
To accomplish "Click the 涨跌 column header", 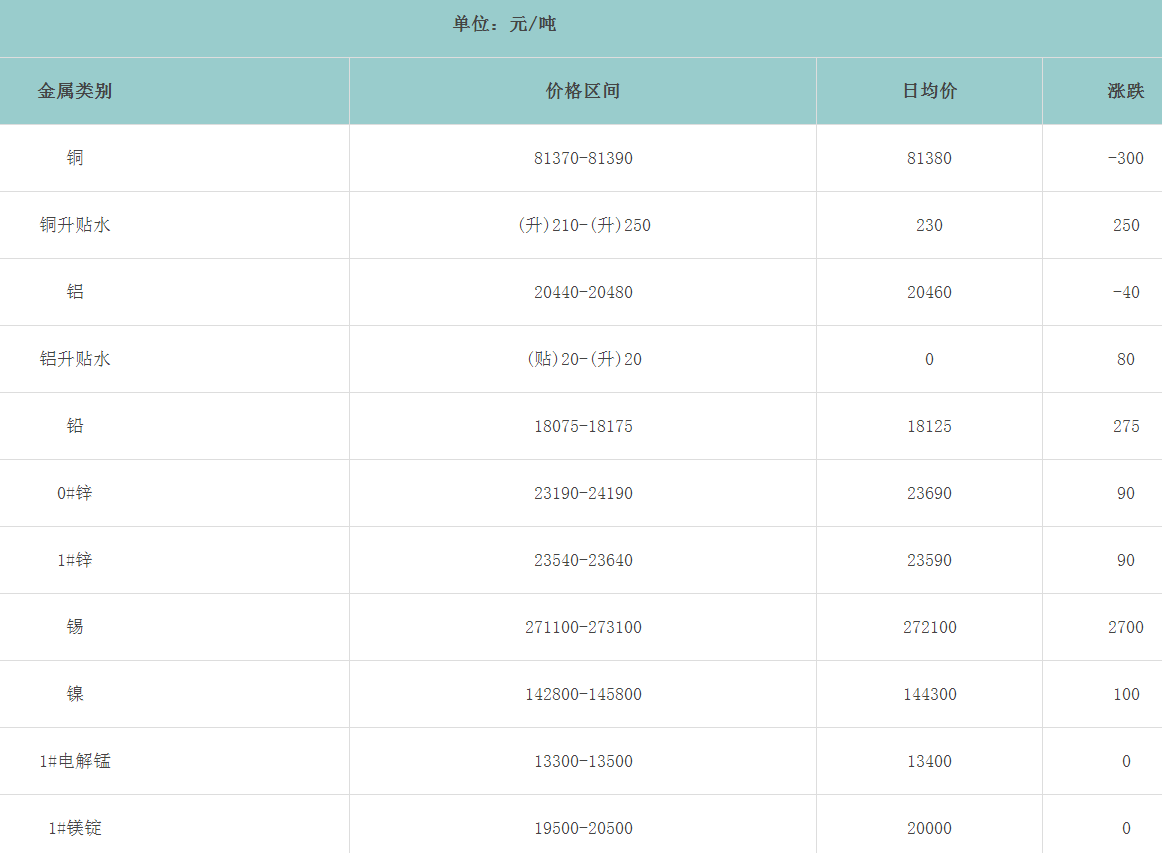I will [1125, 91].
